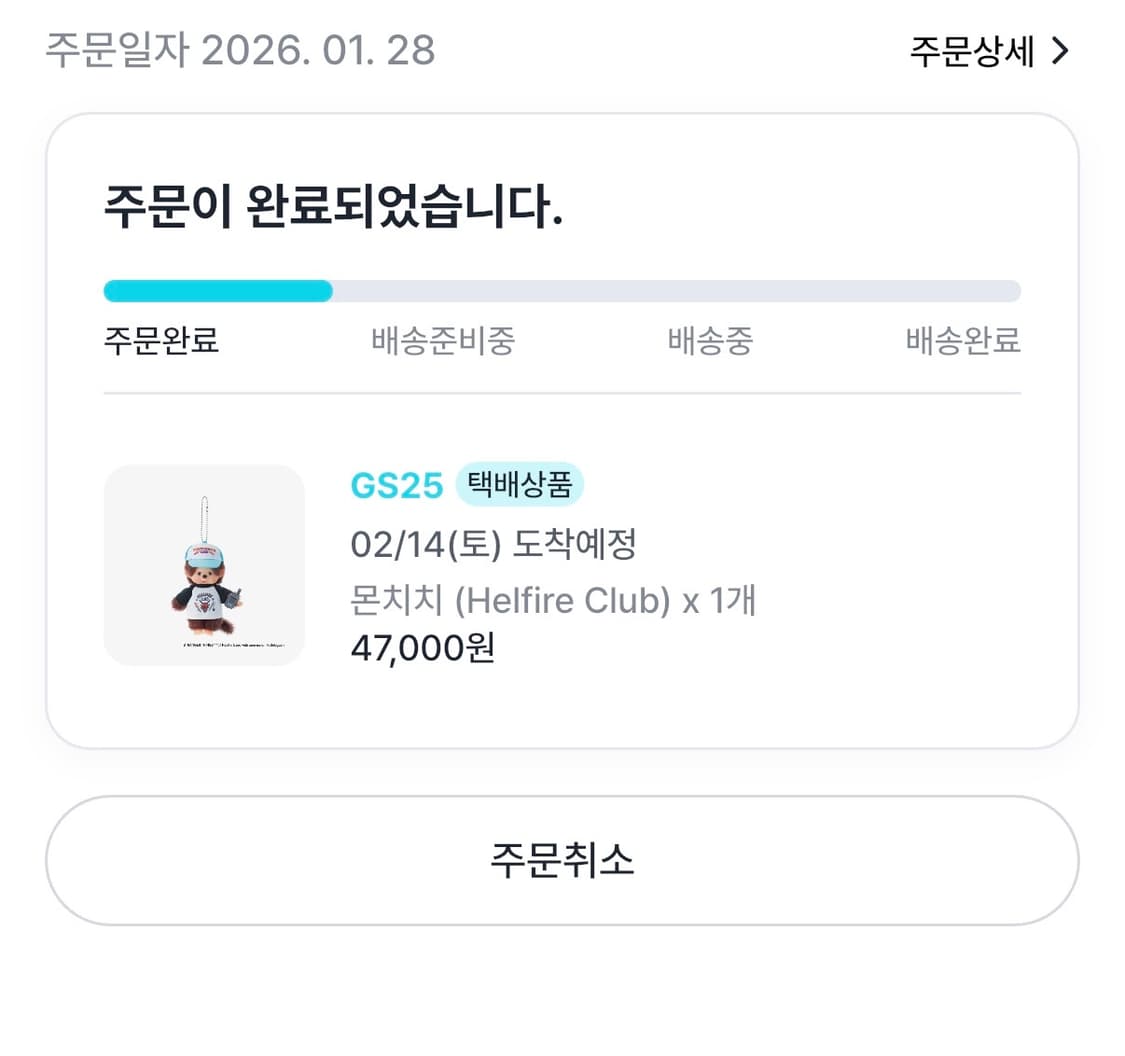The image size is (1125, 1056).
Task: Tap the 택배상품 delivery badge
Action: (x=520, y=484)
